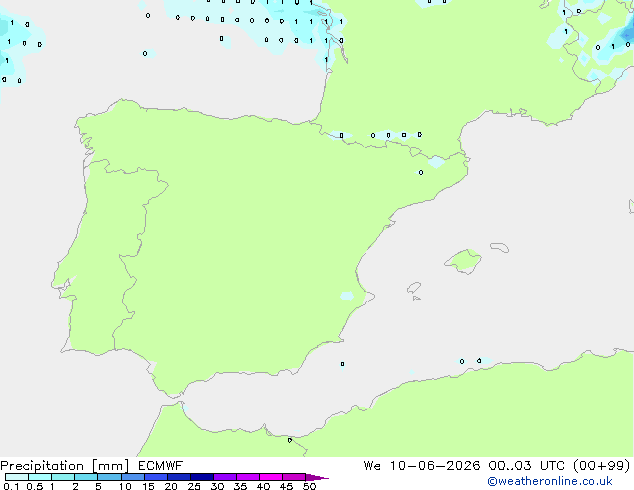634x490 pixels.
Task: Pick the 30–35 mm purple legend swatch
Action: (x=225, y=477)
